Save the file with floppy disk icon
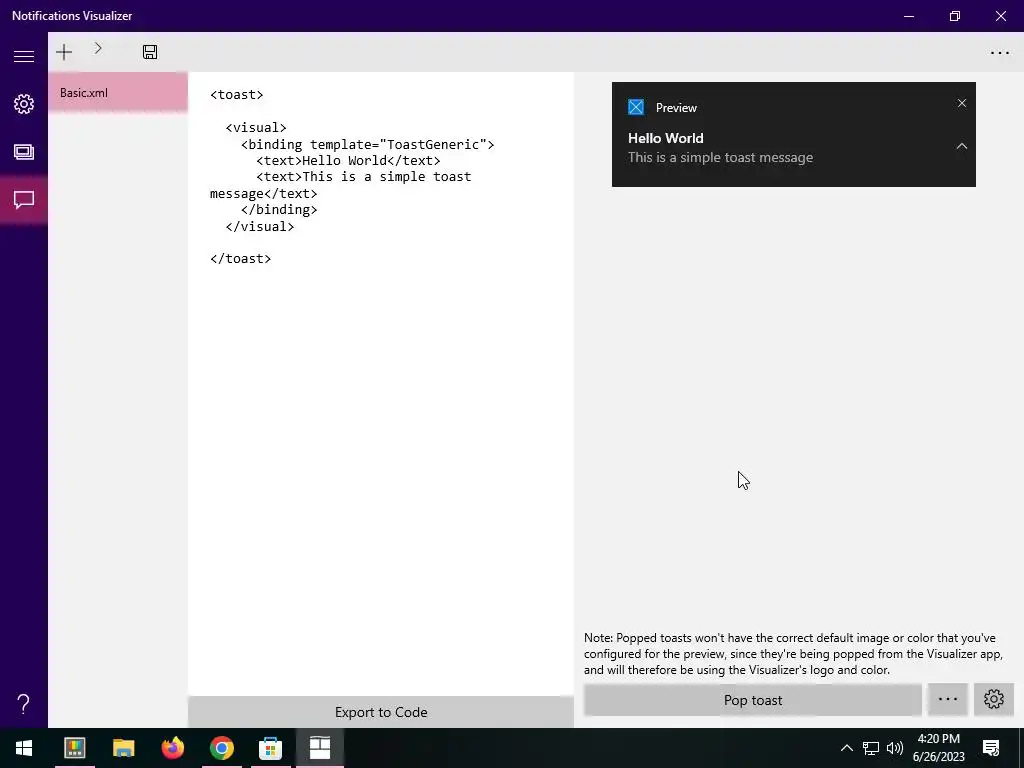The image size is (1024, 768). click(x=150, y=52)
